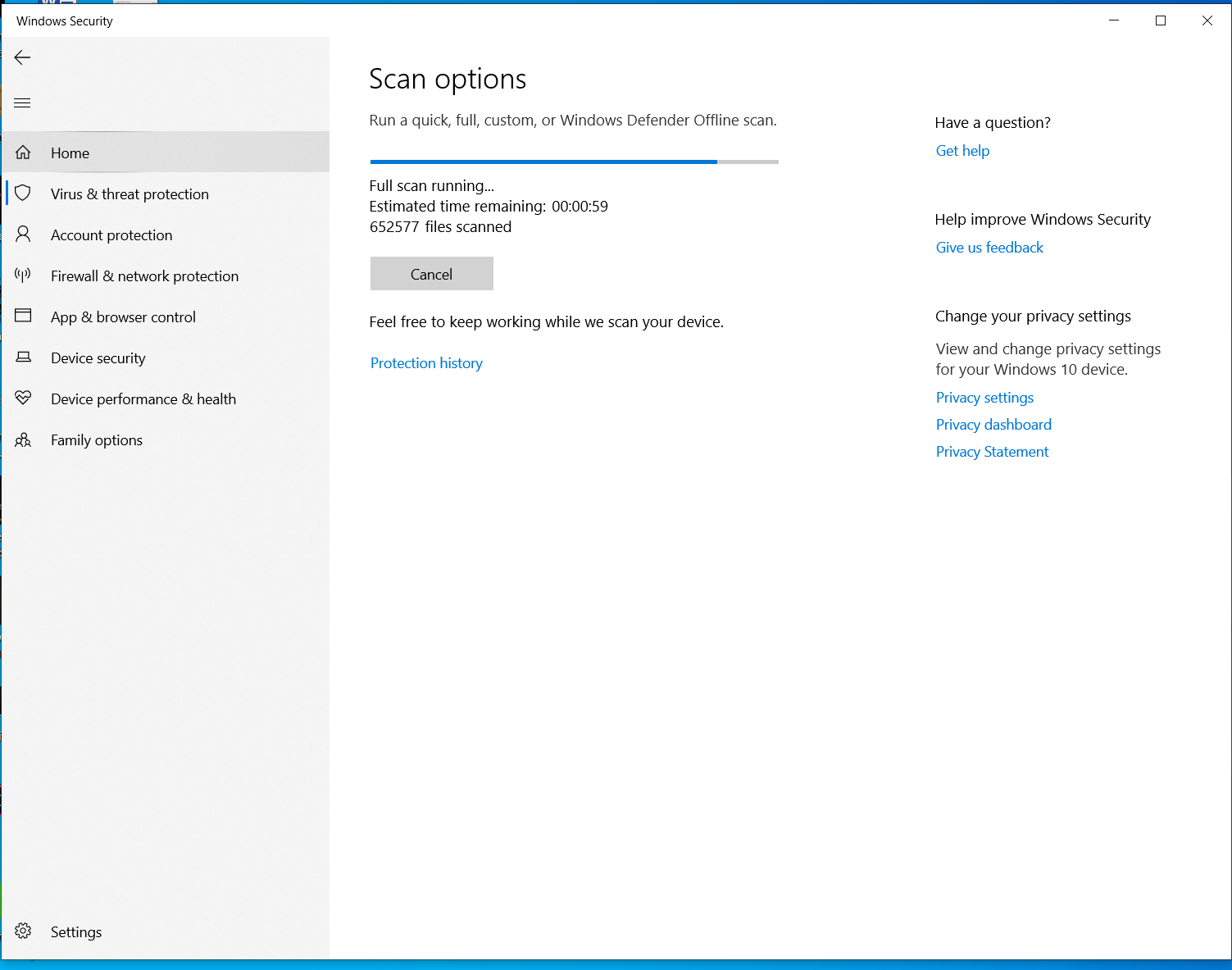Open the Home section label
This screenshot has height=970, width=1232.
click(x=70, y=153)
